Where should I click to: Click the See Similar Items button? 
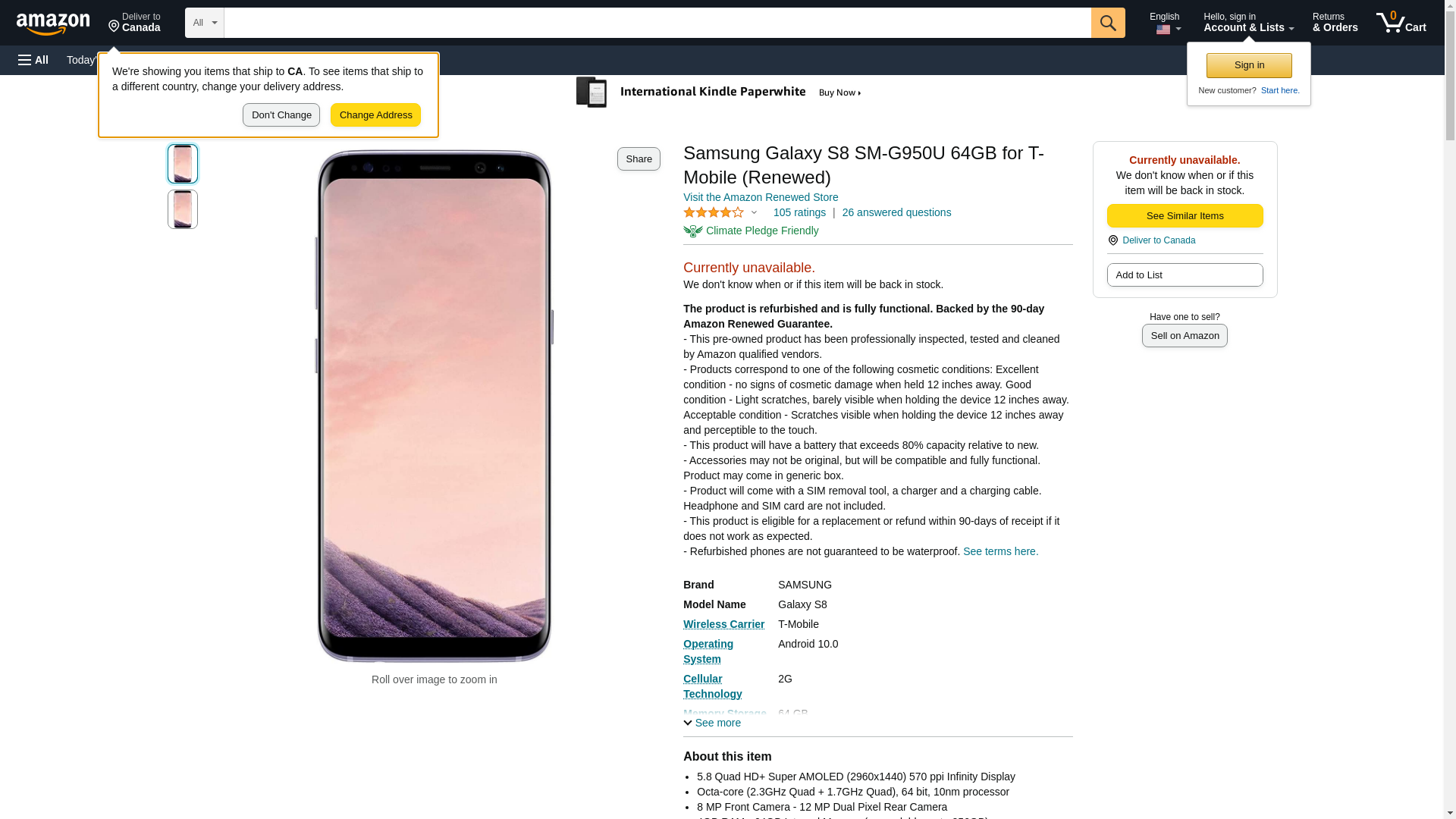1185,216
